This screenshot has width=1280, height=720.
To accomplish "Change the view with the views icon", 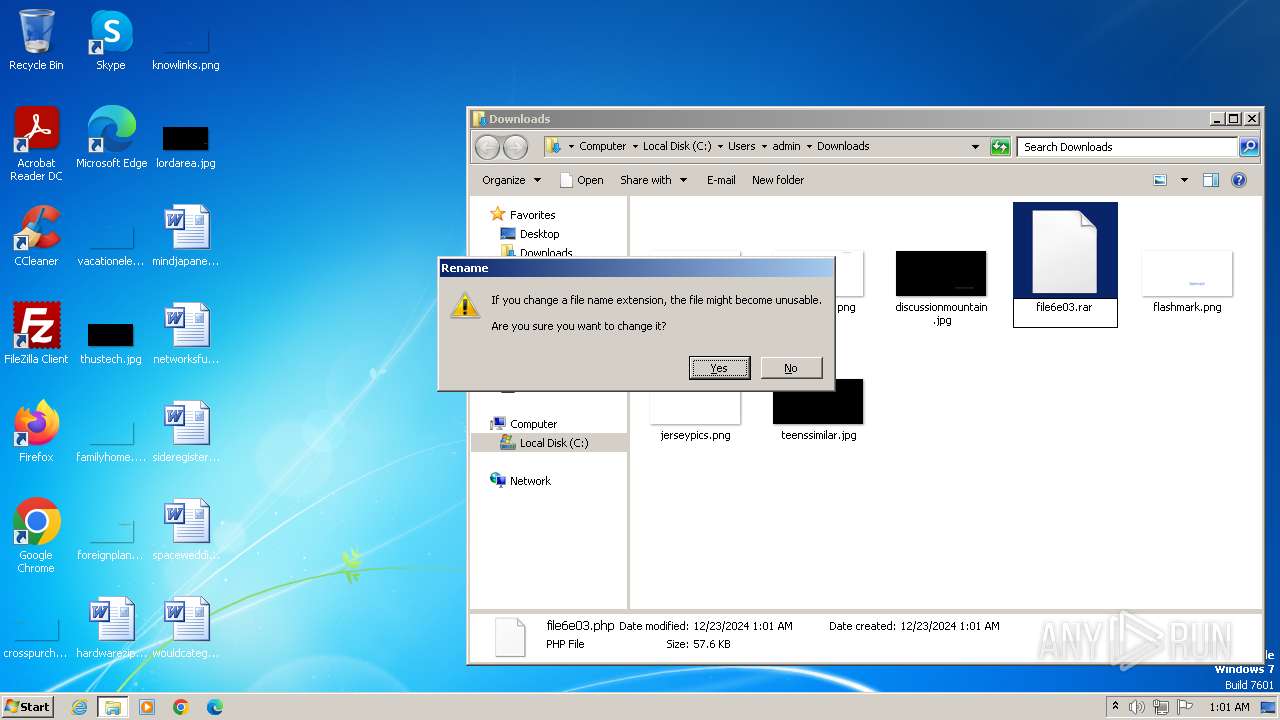I will (1160, 180).
